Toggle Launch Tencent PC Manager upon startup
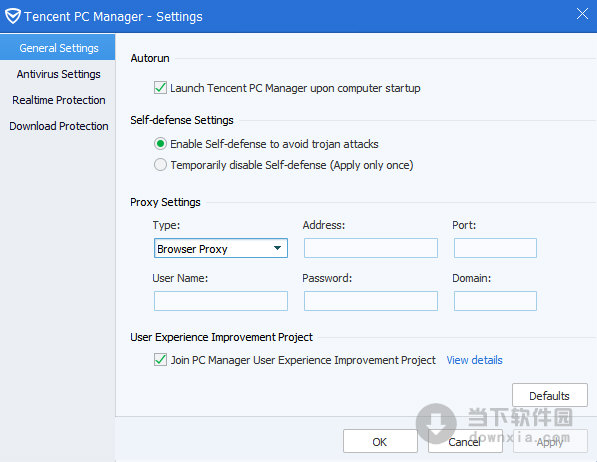The height and width of the screenshot is (462, 597). (160, 88)
